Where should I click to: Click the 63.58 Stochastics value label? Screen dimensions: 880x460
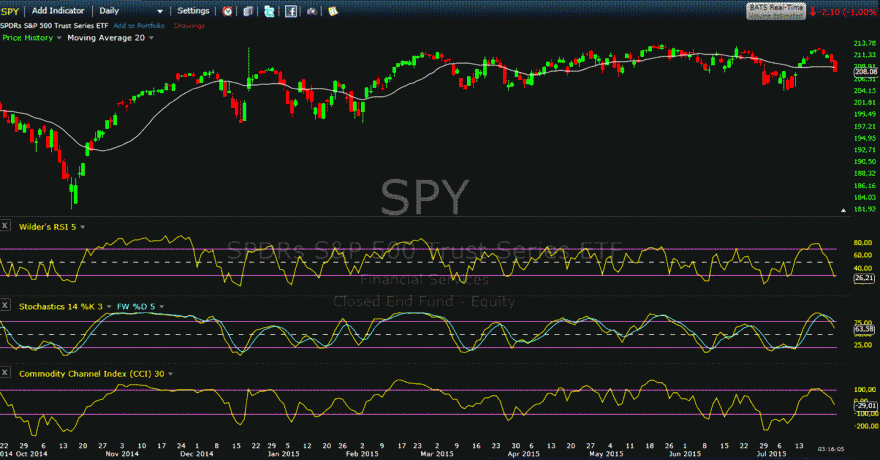864,329
